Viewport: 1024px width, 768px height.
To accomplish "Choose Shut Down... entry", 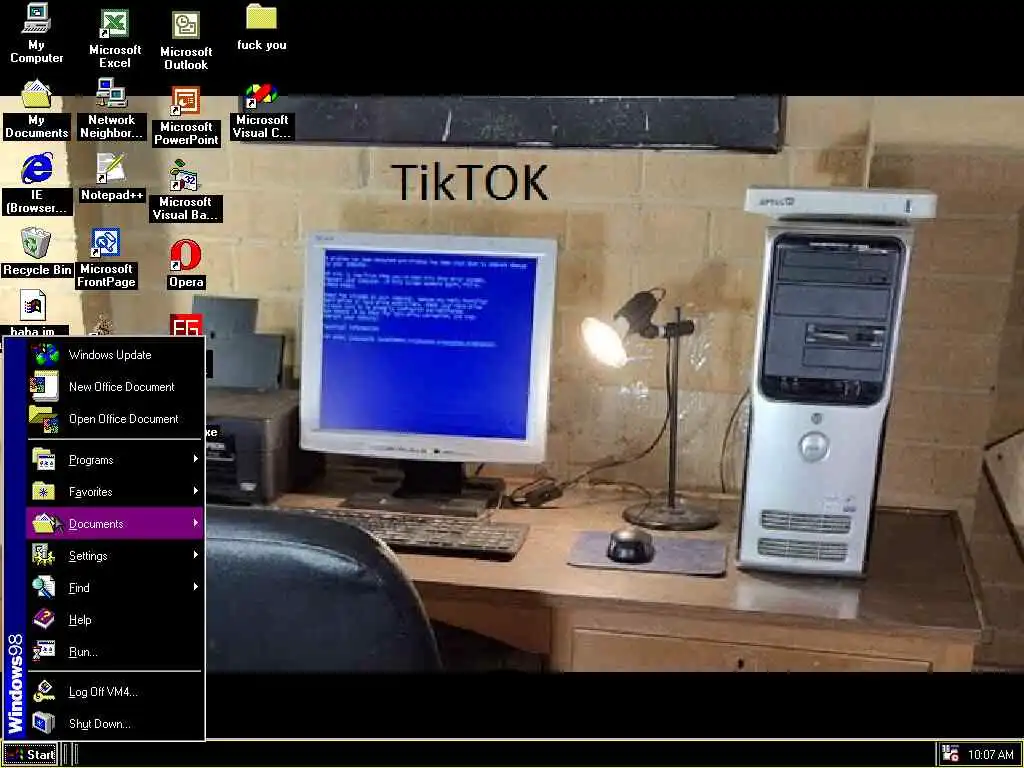I will [115, 724].
